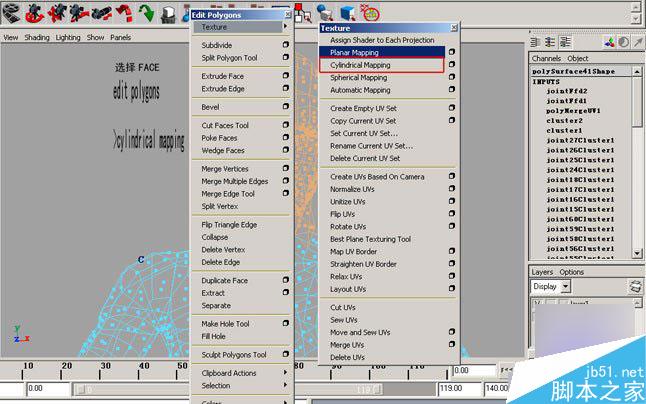Click the arrow icon above the Channel Box
This screenshot has height=404, width=646.
(x=638, y=42)
